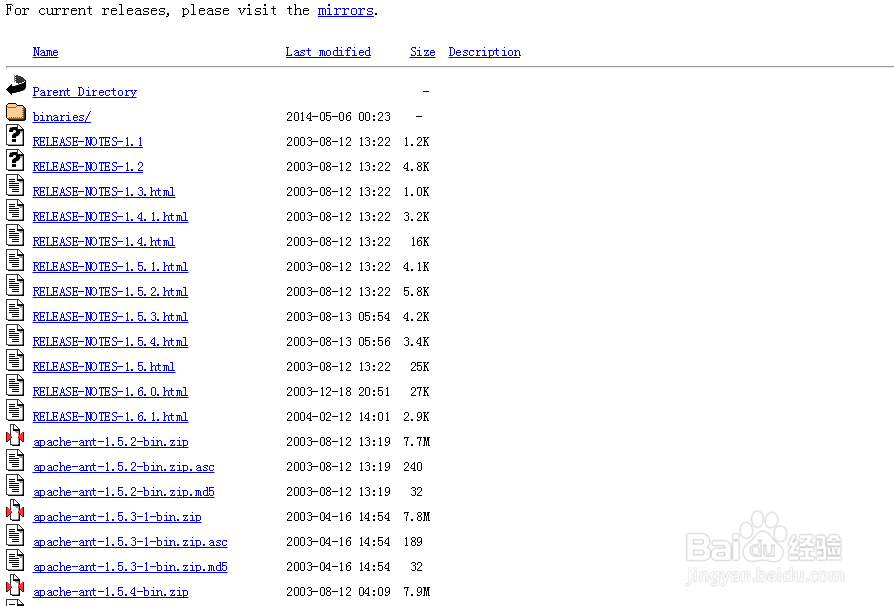This screenshot has height=606, width=894.
Task: Open RELEASE-NOTES-1.6.0.html link
Action: click(110, 393)
